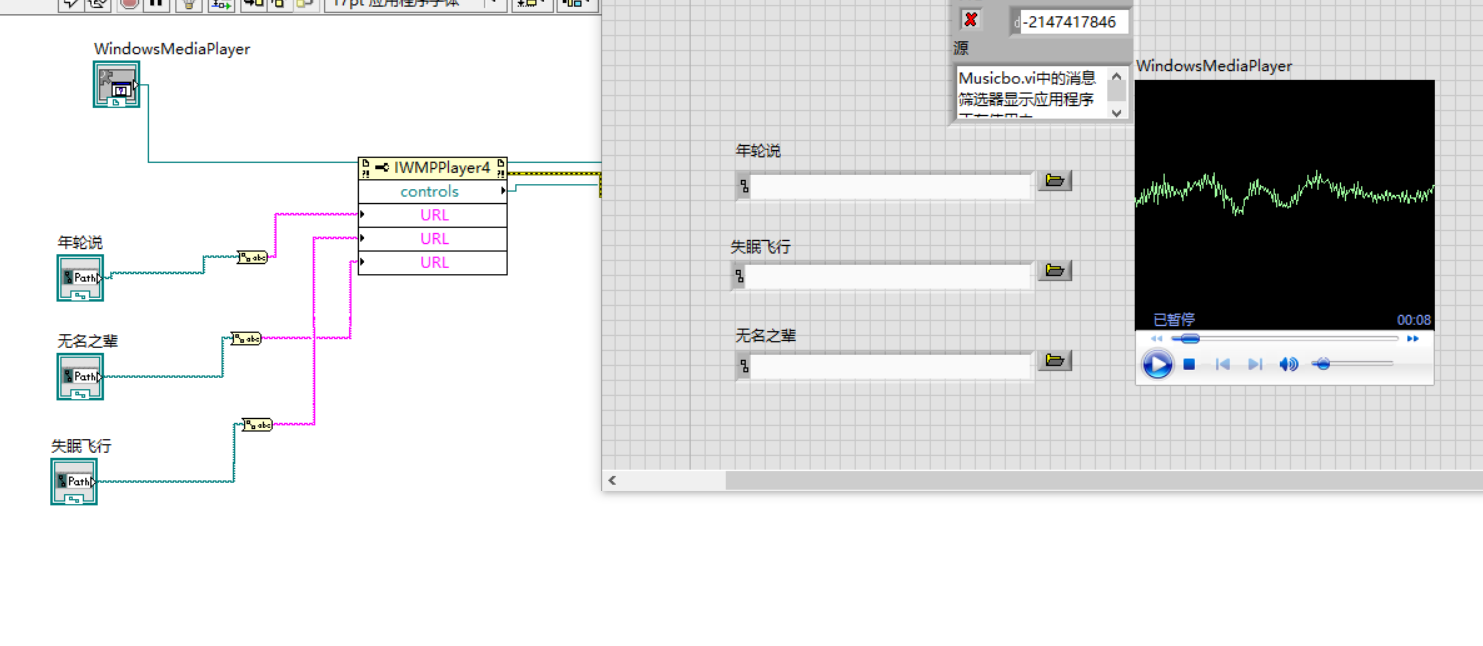Select the first URL property row
Screen dimensions: 1483x646
point(432,215)
